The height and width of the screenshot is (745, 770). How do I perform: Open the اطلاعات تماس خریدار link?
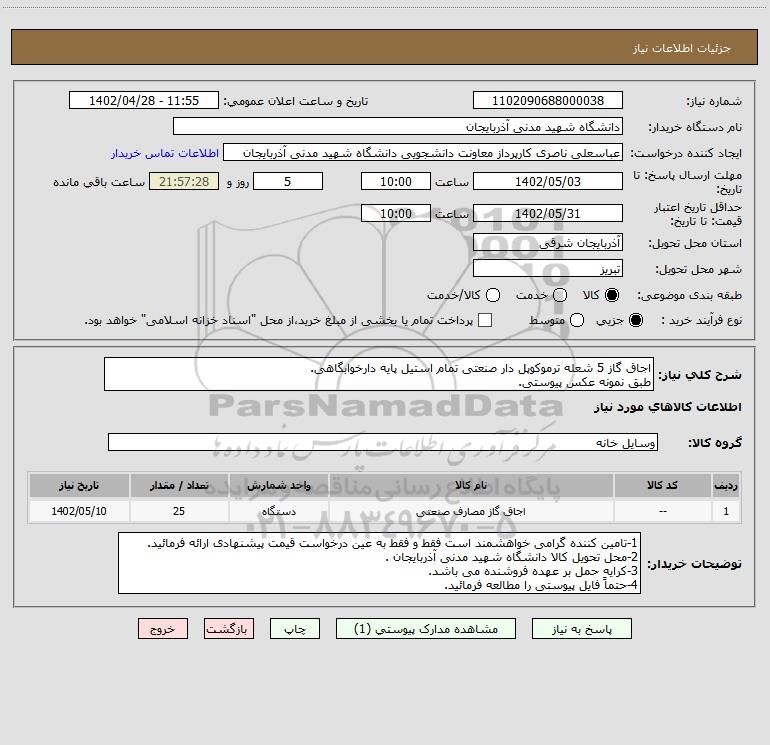(165, 153)
